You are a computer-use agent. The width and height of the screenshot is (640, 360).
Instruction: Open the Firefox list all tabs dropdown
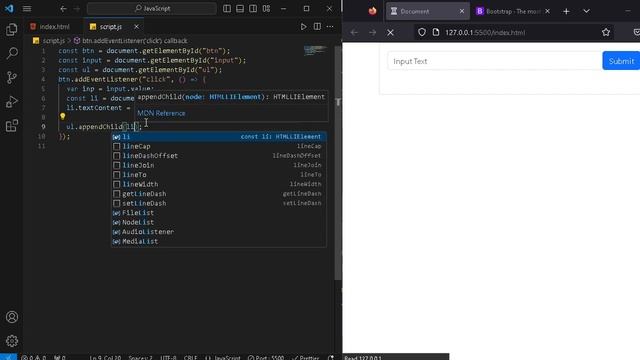586,11
